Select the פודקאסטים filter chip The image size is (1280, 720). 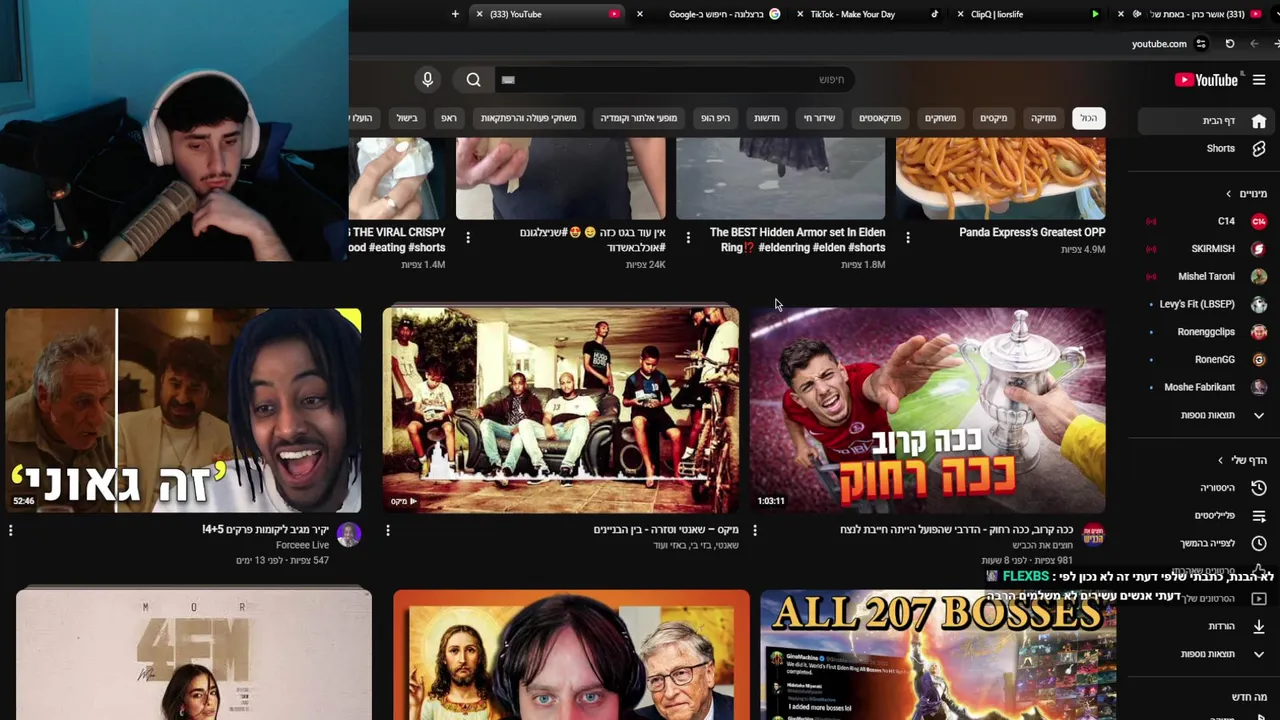[880, 118]
